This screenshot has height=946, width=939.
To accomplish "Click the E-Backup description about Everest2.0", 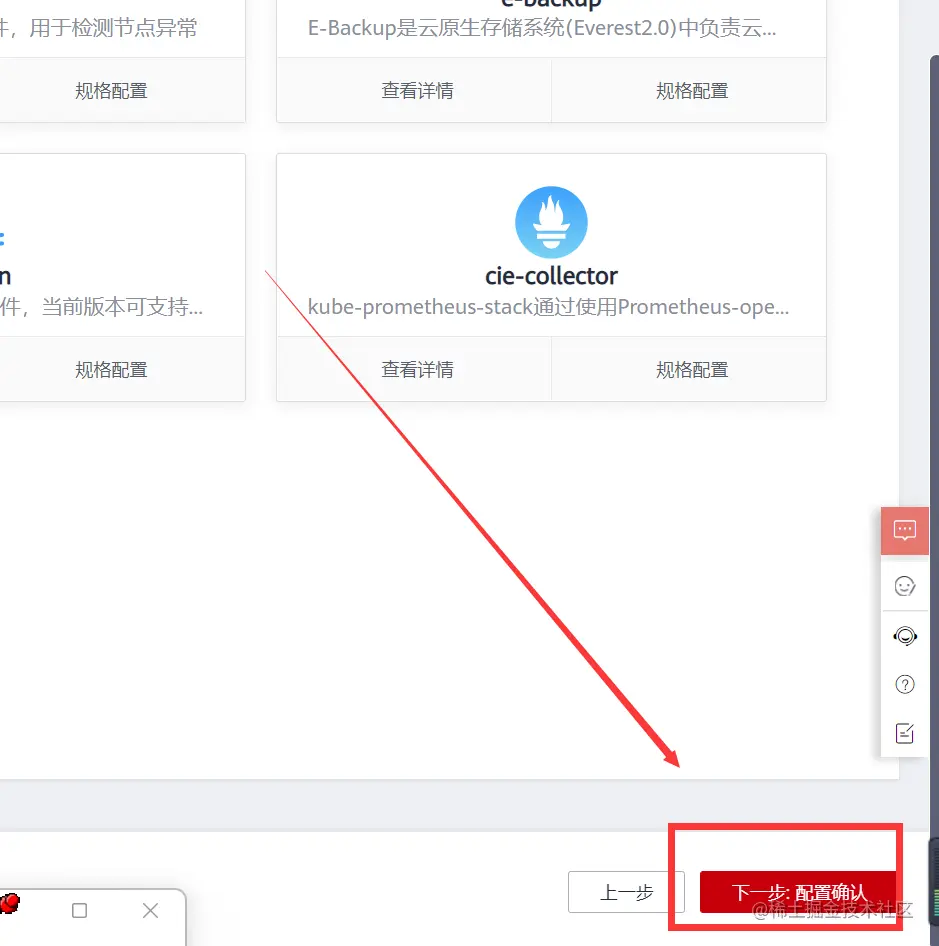I will click(x=542, y=28).
